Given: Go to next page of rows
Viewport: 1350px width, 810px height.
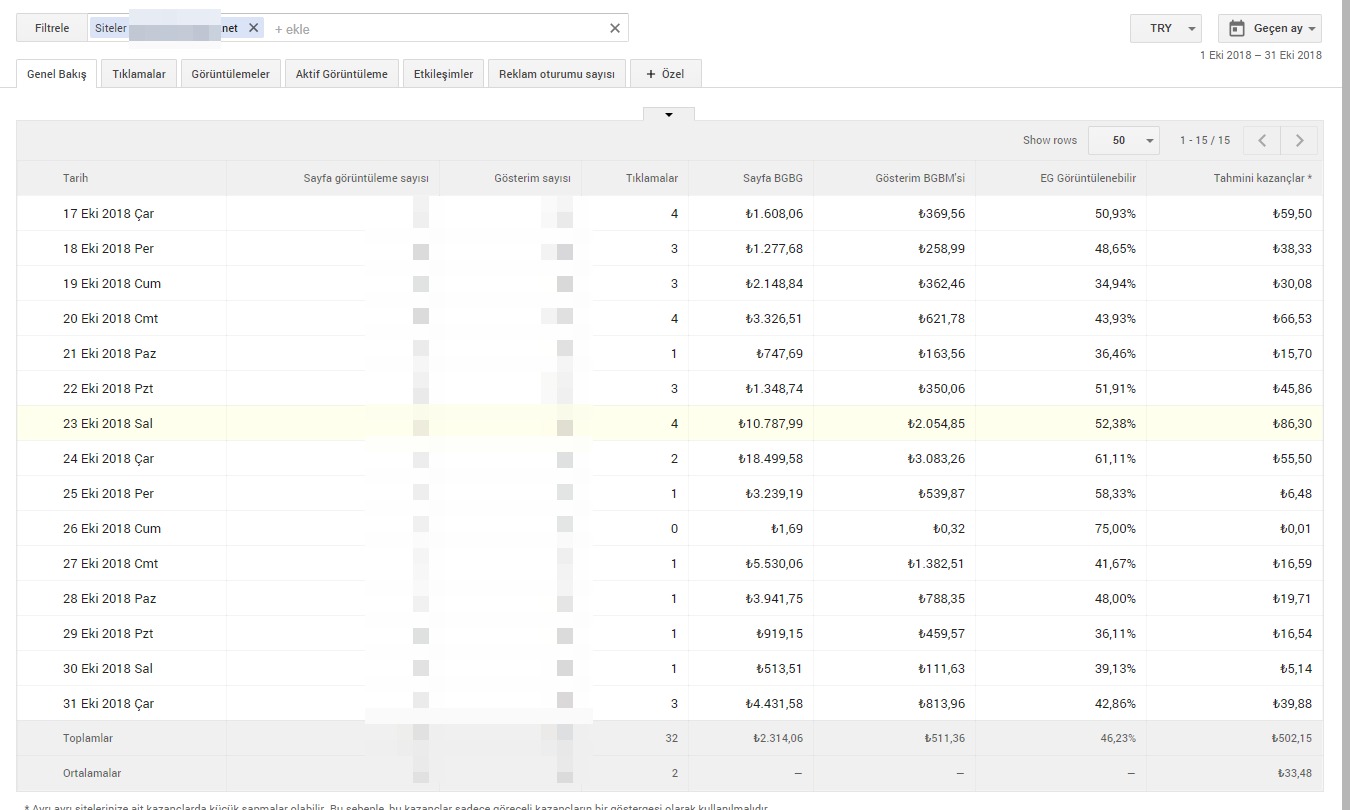Looking at the screenshot, I should click(1299, 141).
